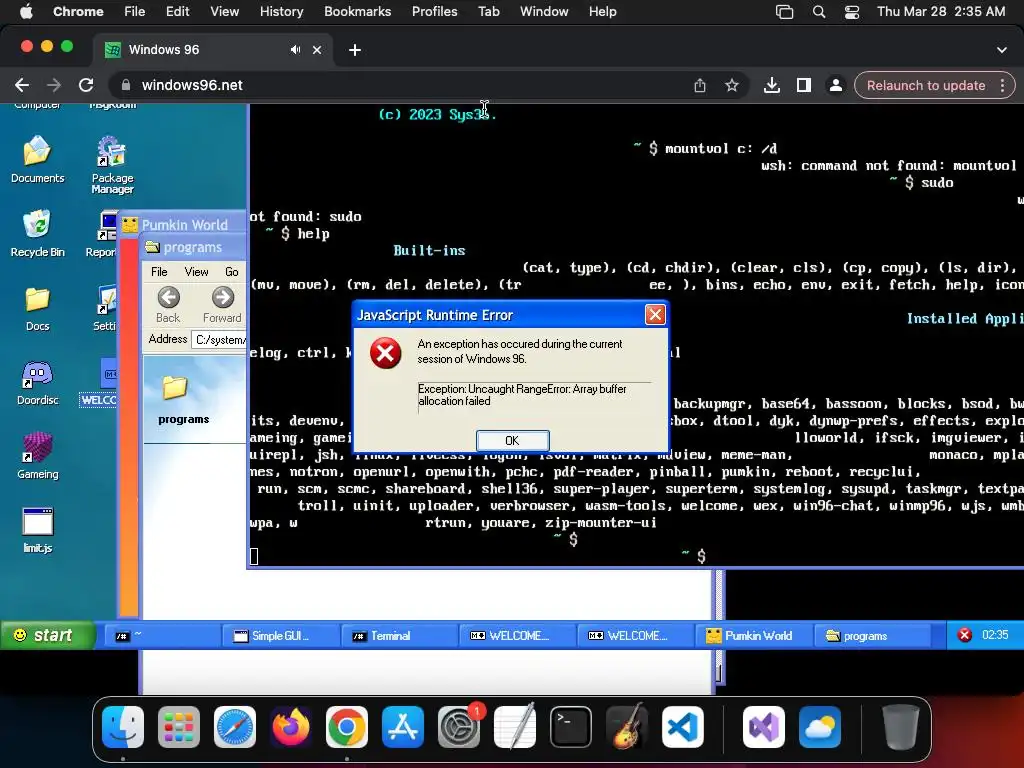Open View menu in programs window

196,272
